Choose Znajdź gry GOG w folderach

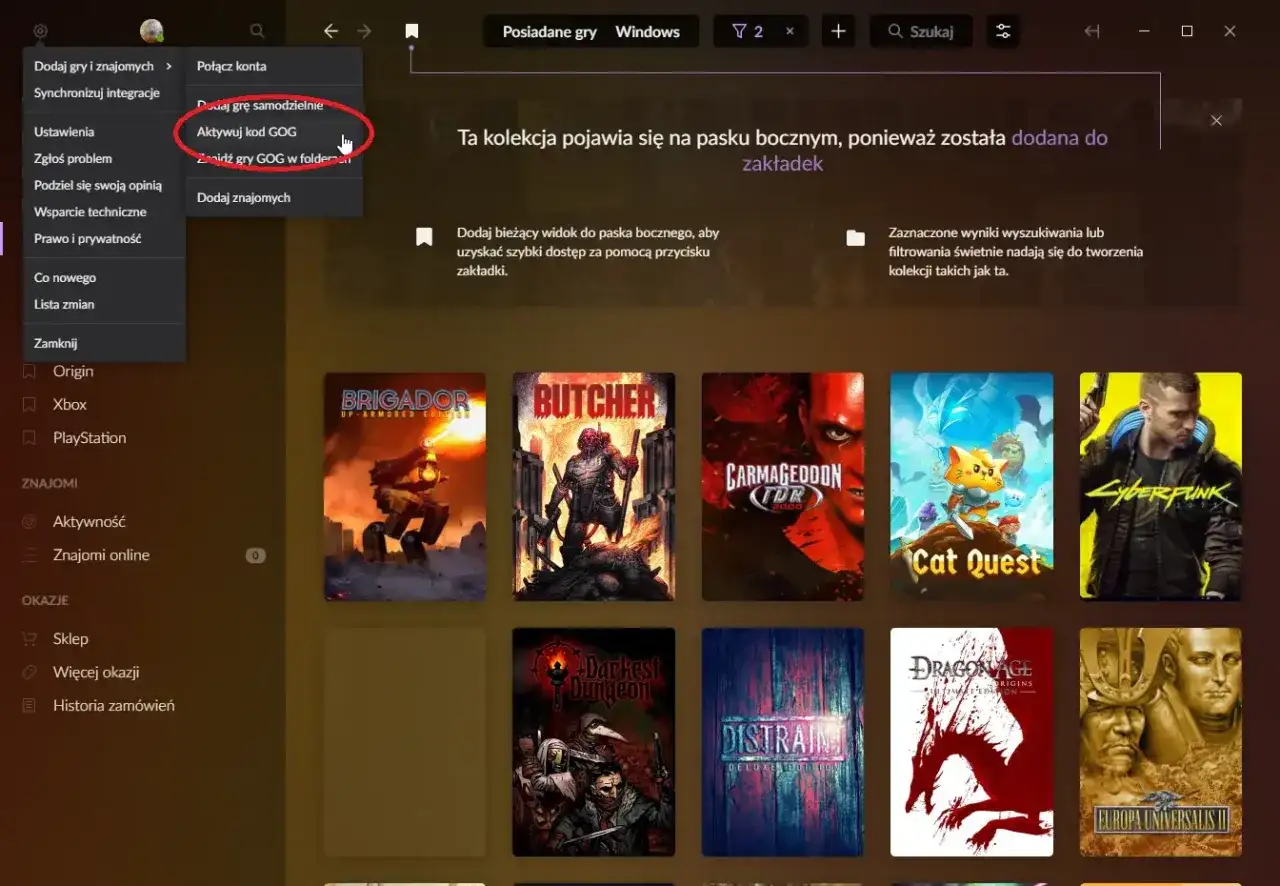pos(274,158)
